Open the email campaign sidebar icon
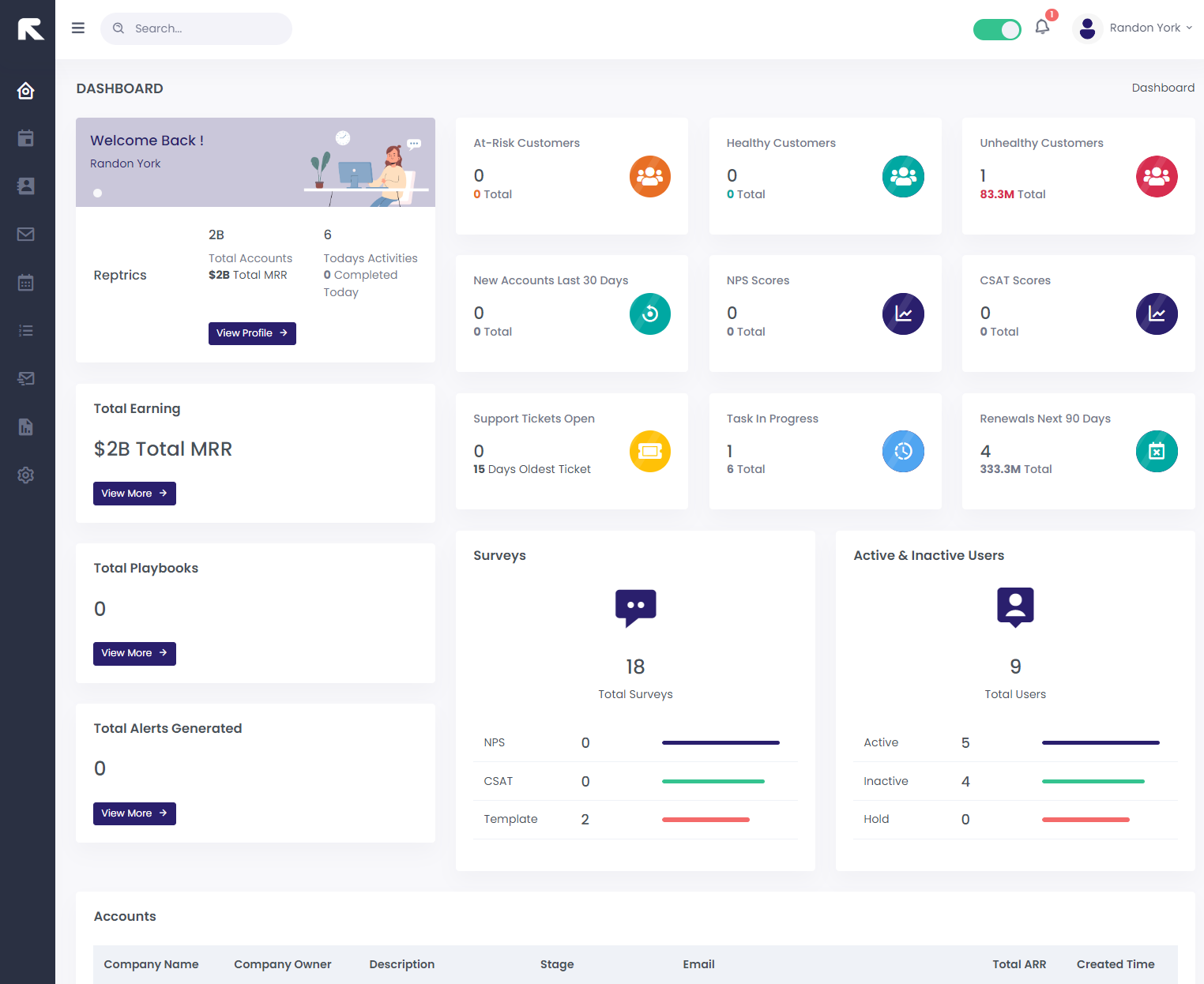 [x=26, y=379]
